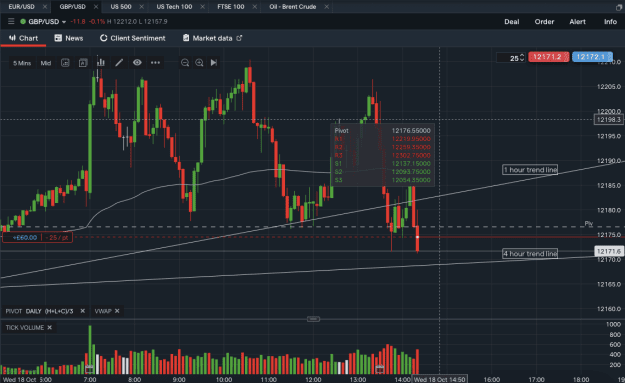Create a price Alert
Screen dimensions: 625x383
577,22
